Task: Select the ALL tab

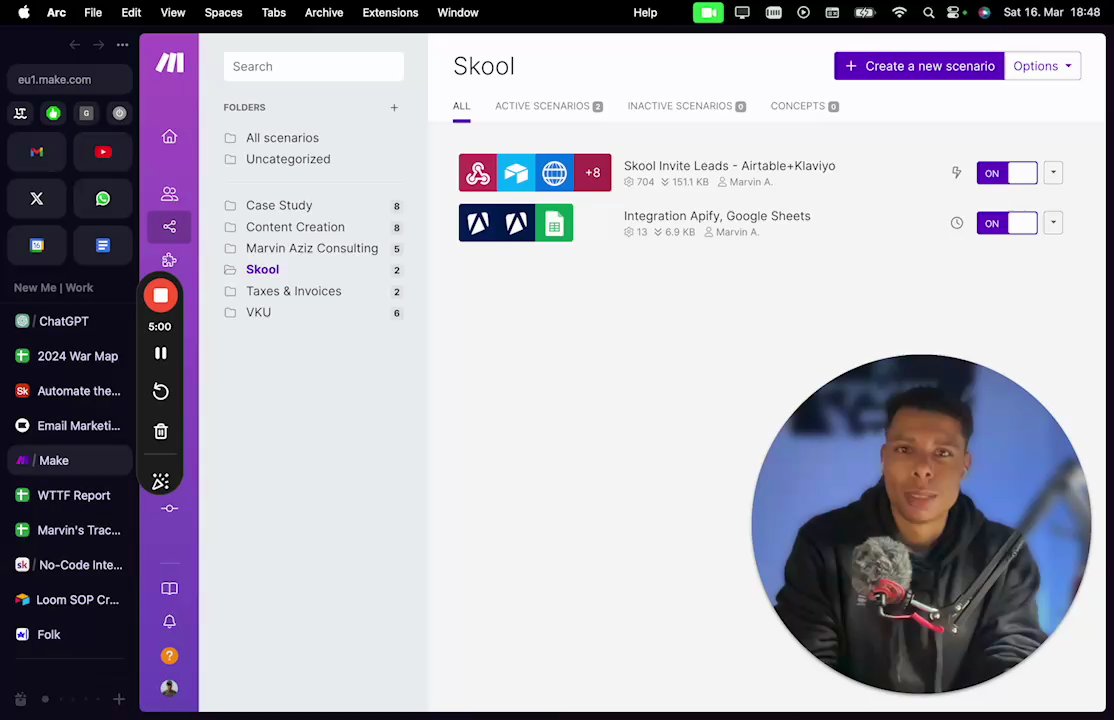Action: [462, 107]
